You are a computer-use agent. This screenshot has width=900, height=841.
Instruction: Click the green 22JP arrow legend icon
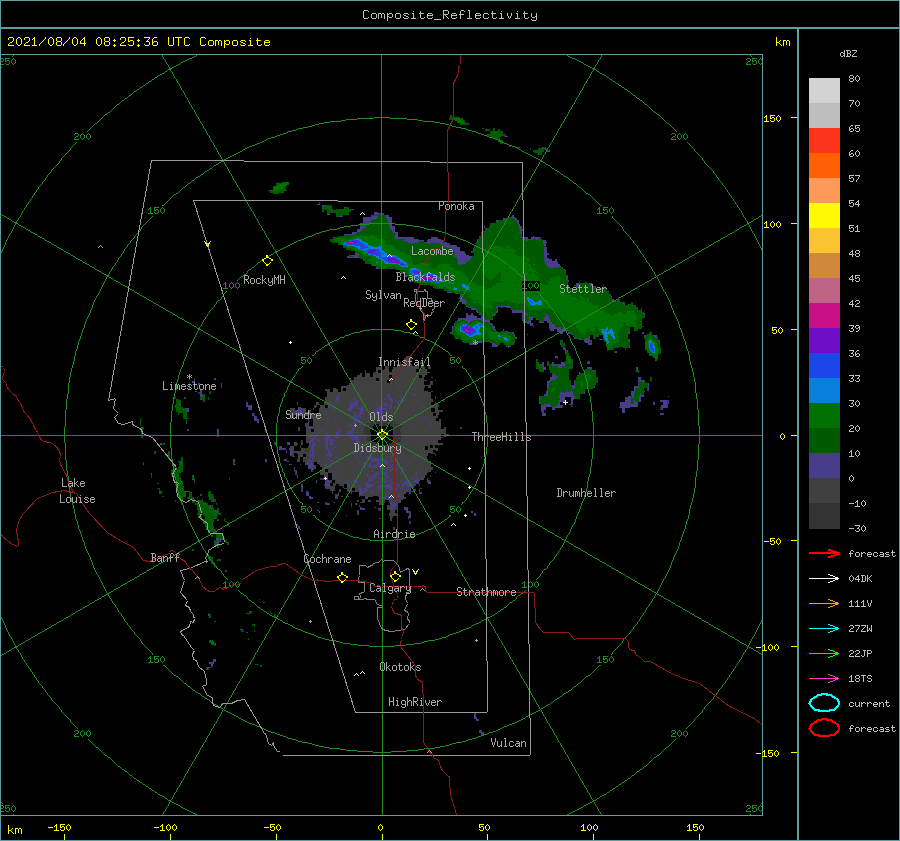point(824,653)
